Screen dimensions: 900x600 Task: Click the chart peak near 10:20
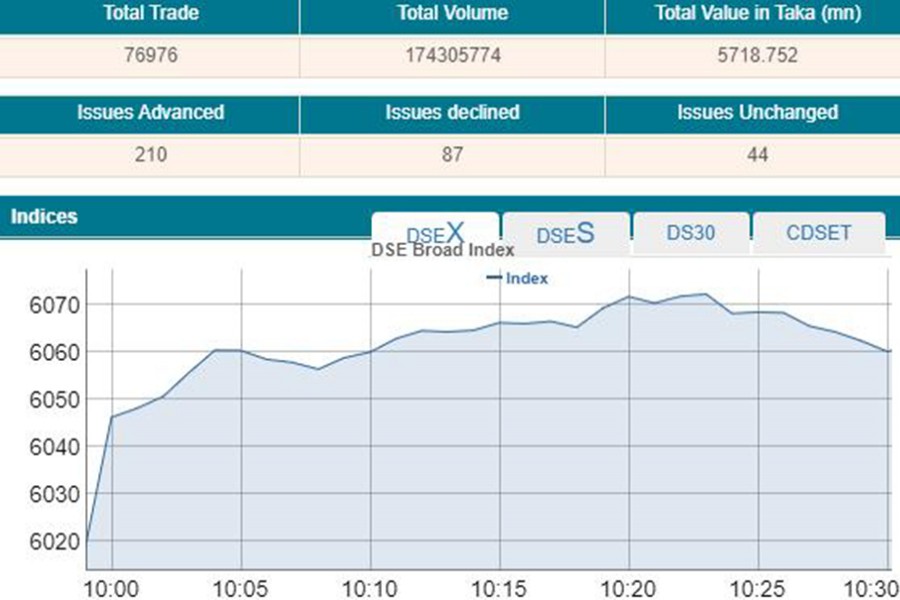click(x=629, y=296)
